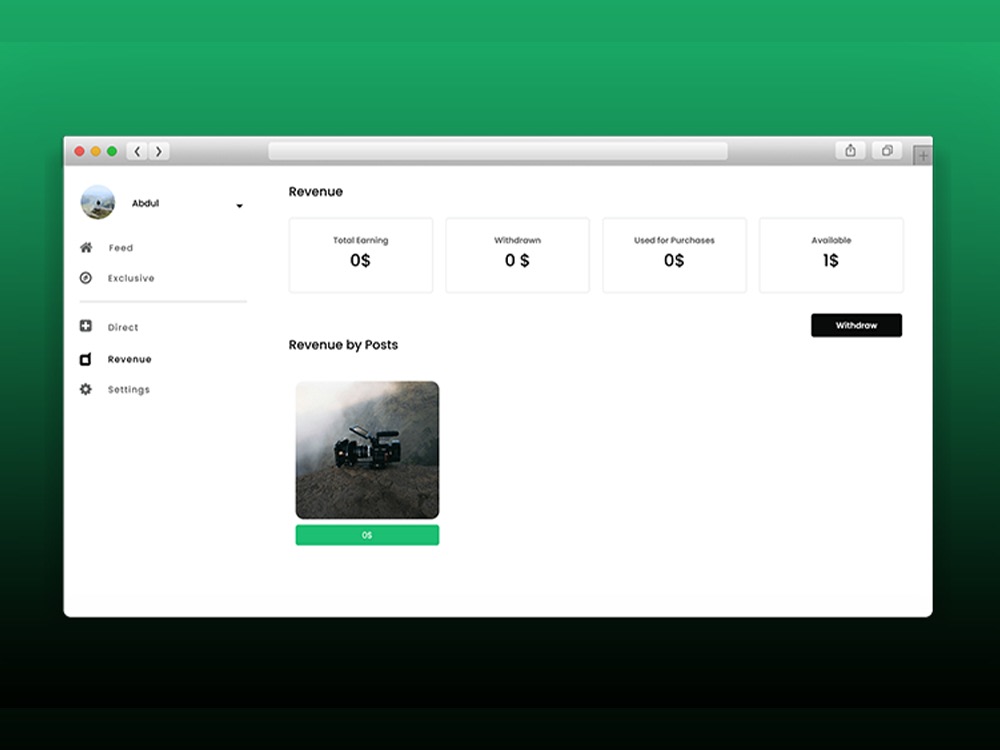1000x750 pixels.
Task: Click the browser tabs overview icon
Action: [887, 151]
